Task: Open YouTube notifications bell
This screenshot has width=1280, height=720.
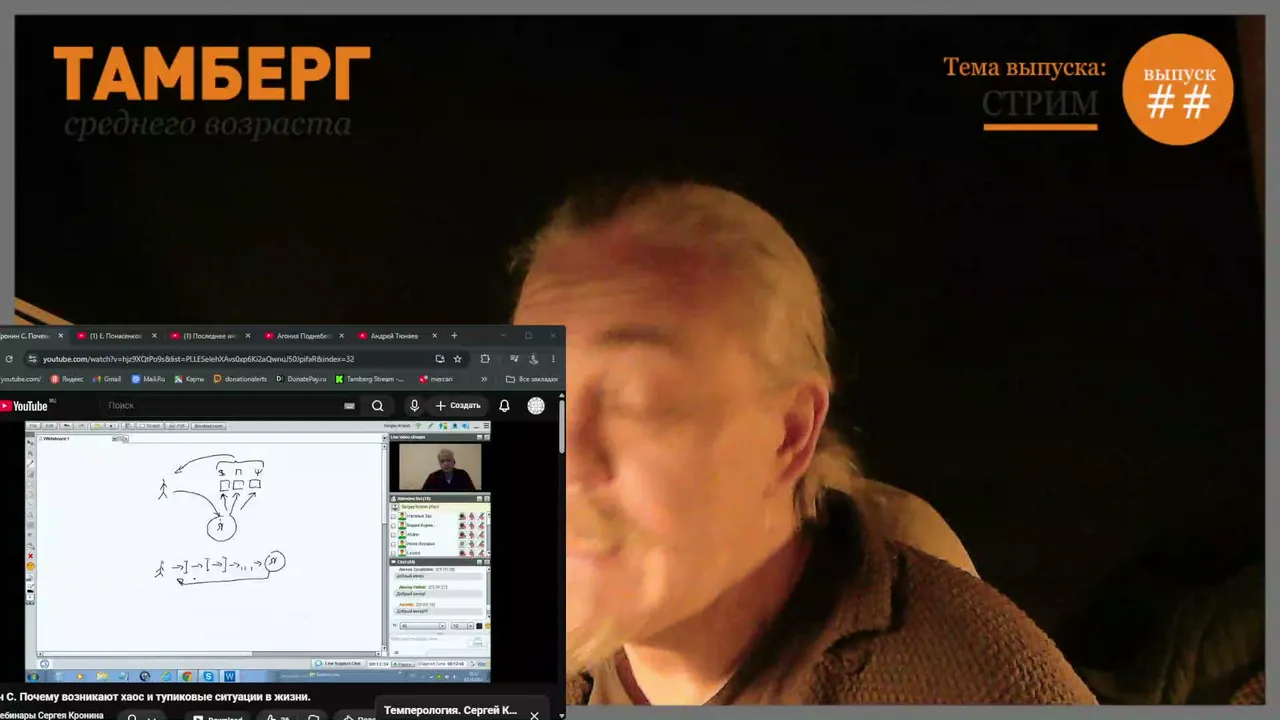Action: click(x=505, y=406)
